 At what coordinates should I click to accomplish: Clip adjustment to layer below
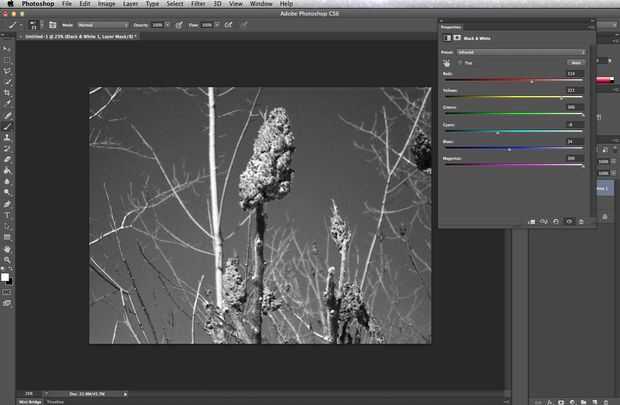tap(531, 221)
